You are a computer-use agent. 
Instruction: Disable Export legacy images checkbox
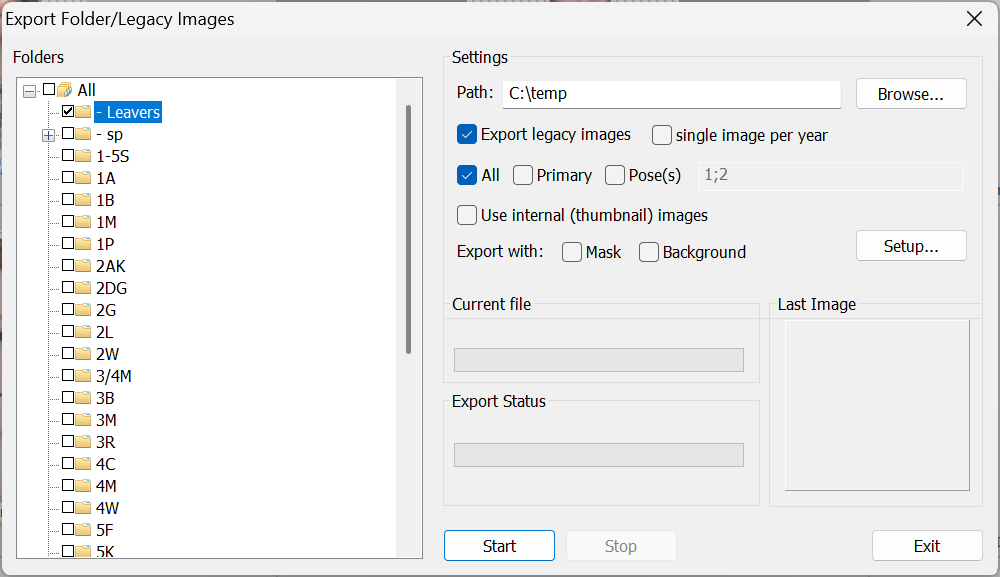point(467,134)
